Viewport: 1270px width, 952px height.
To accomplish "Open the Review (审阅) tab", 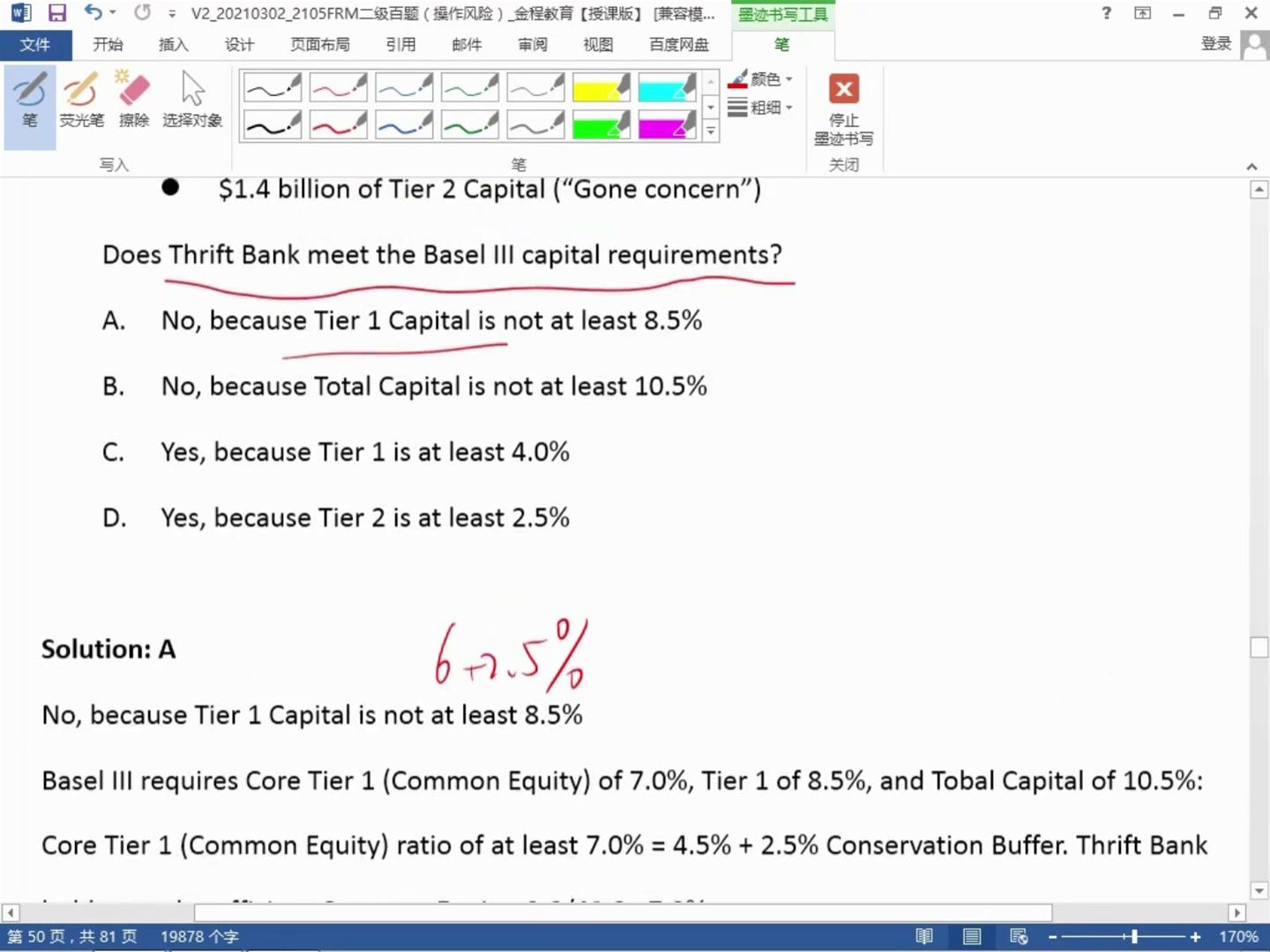I will tap(533, 45).
